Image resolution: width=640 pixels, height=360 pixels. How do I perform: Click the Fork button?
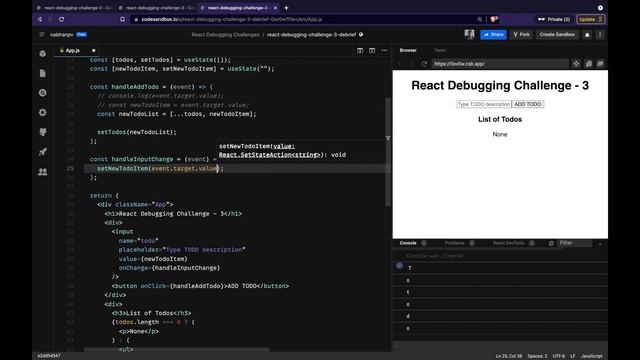pyautogui.click(x=522, y=35)
